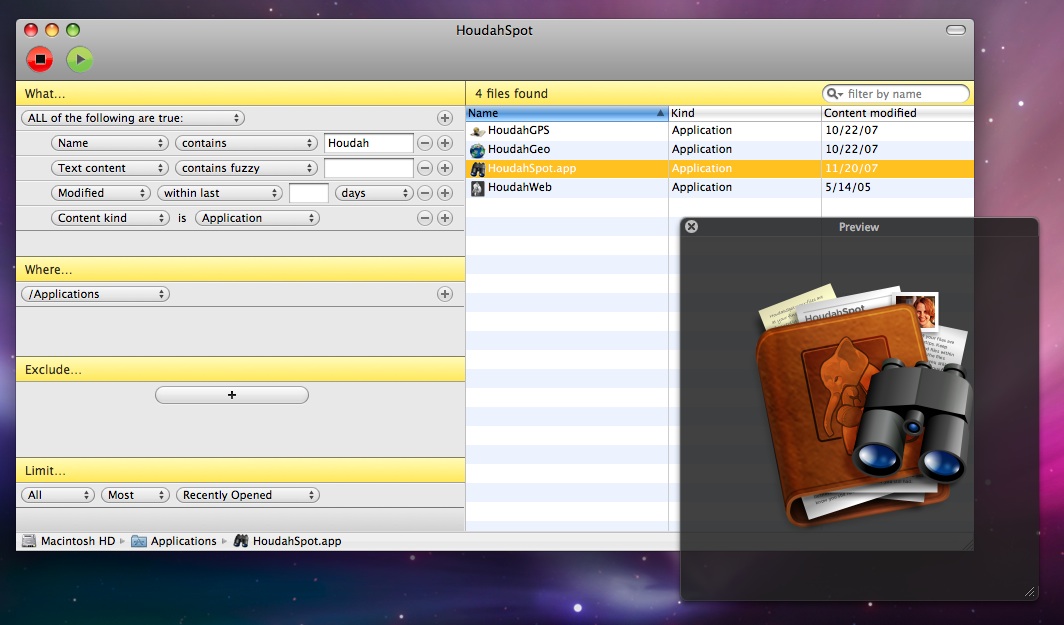
Task: Add a condition after ALL of the following
Action: point(444,118)
